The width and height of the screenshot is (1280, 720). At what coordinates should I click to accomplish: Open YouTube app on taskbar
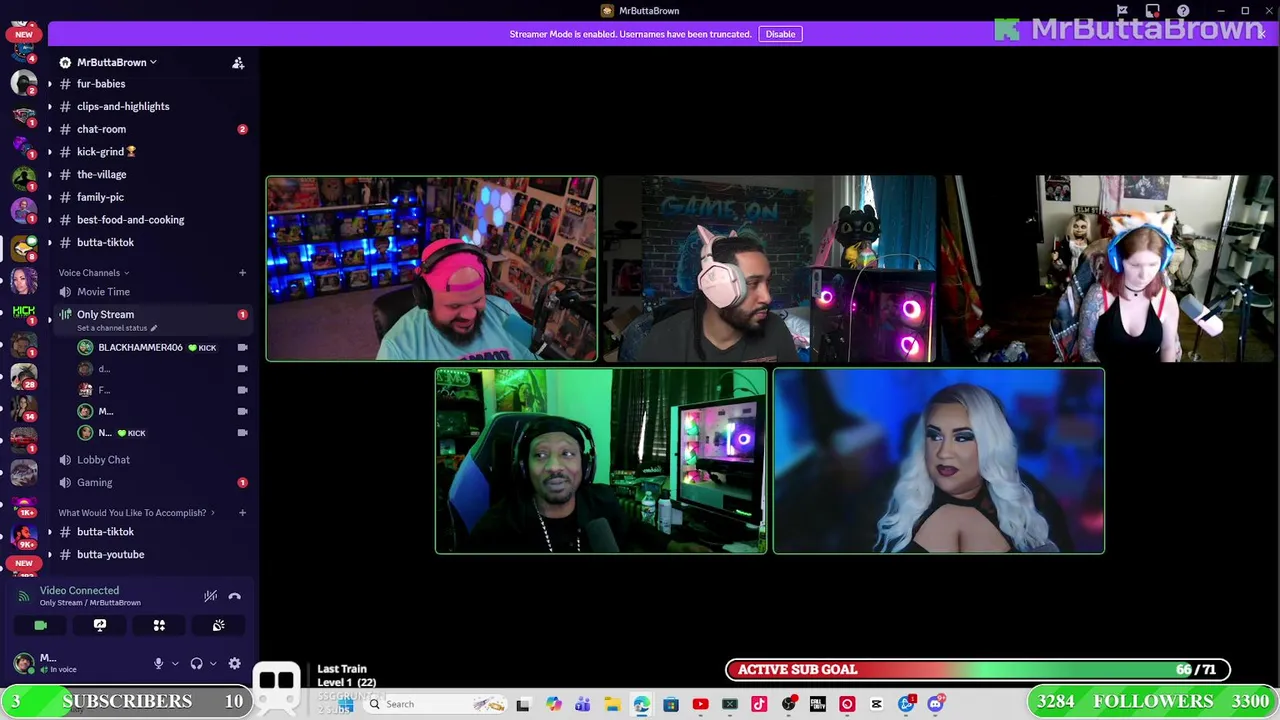coord(700,704)
